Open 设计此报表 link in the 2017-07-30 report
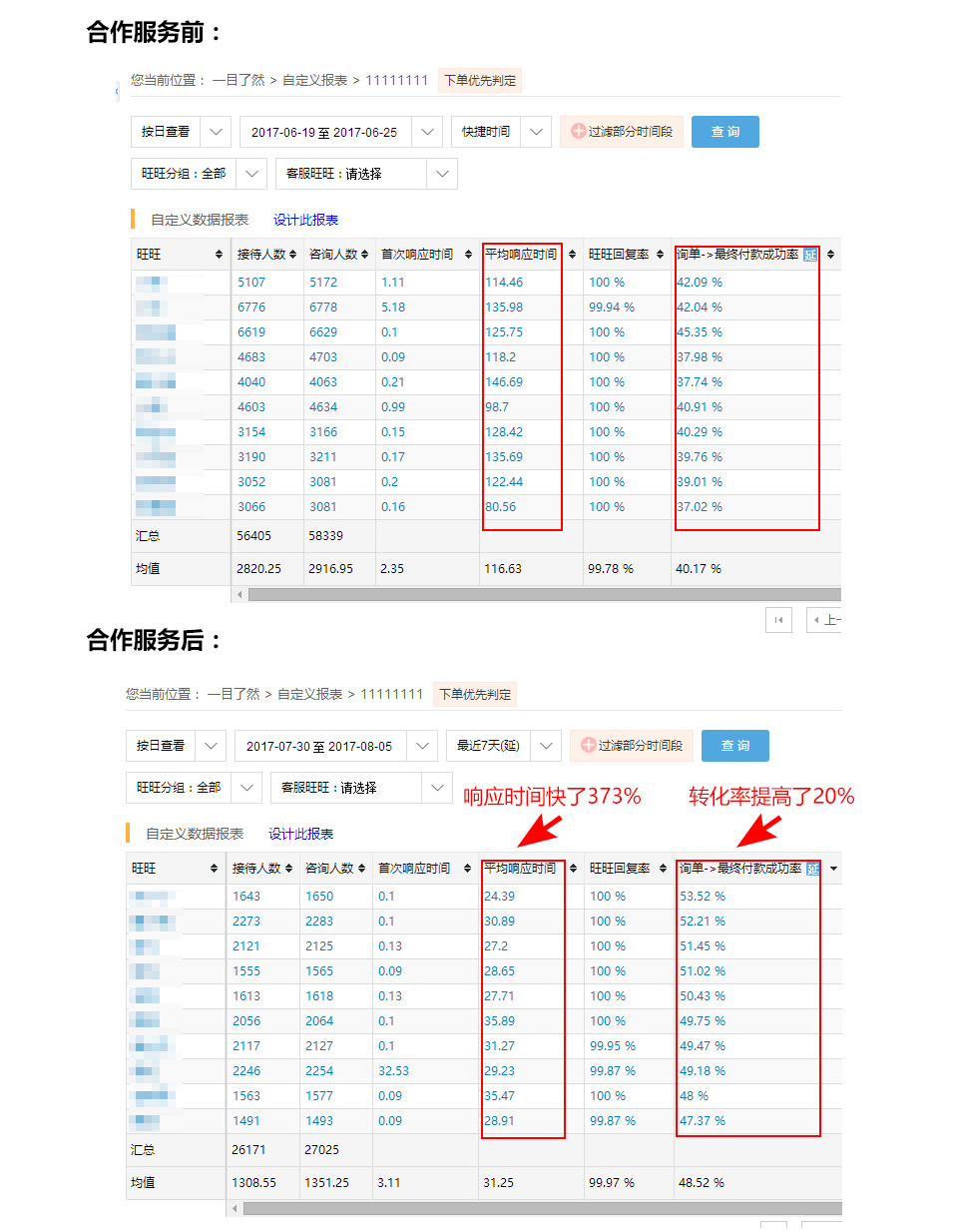Image resolution: width=958 pixels, height=1232 pixels. (x=300, y=834)
